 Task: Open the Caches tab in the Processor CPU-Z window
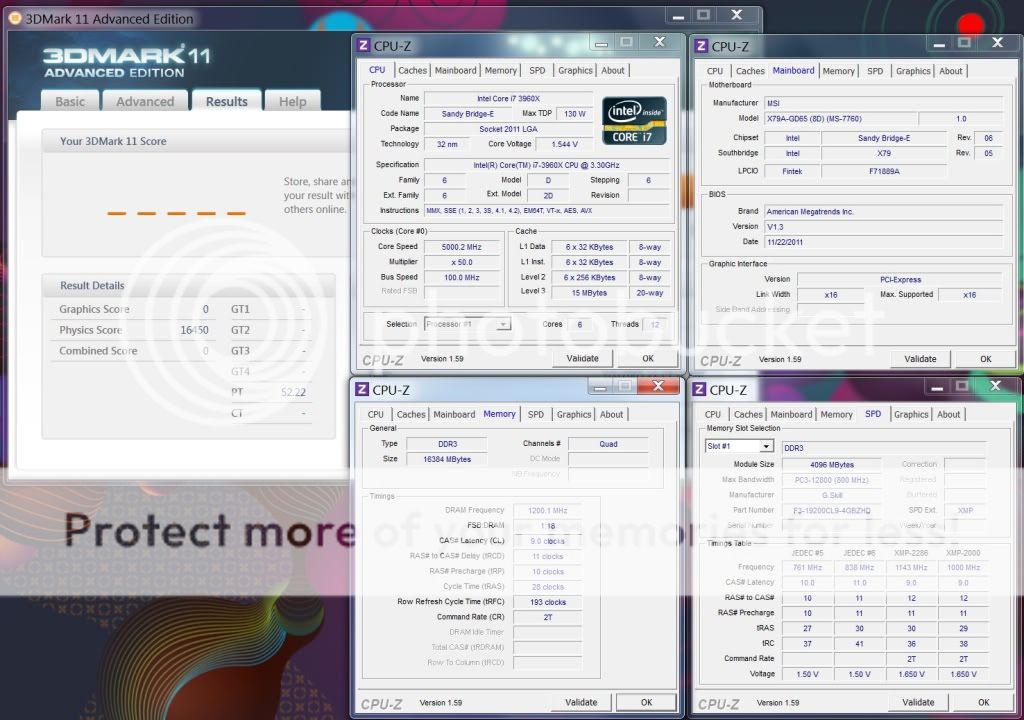(x=412, y=71)
